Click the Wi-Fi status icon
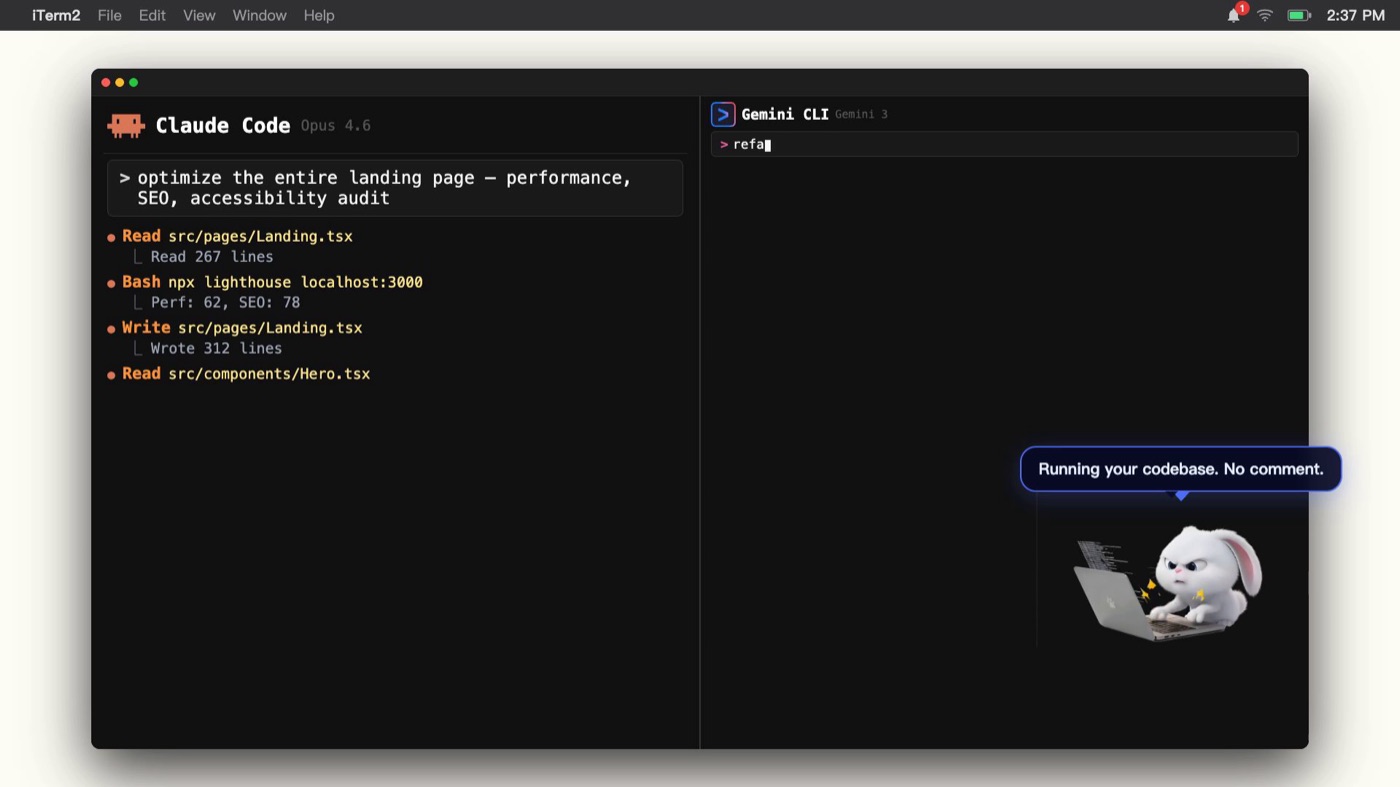This screenshot has width=1400, height=787. point(1265,15)
